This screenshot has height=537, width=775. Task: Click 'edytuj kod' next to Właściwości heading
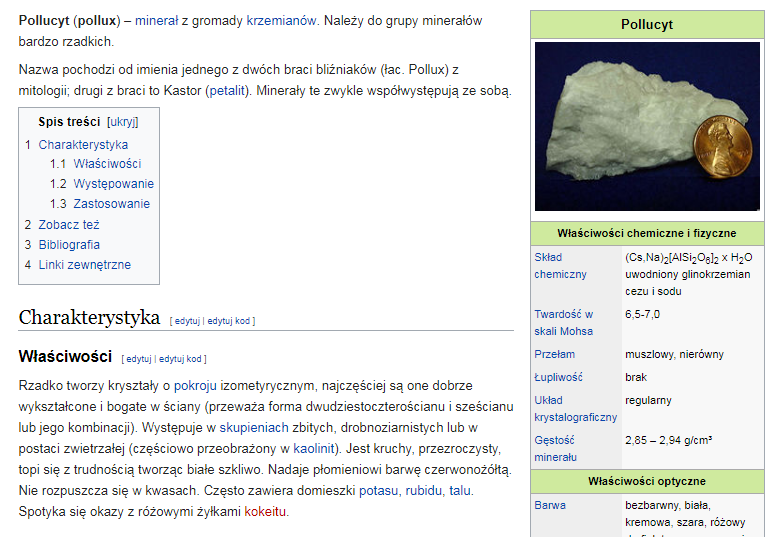tap(180, 359)
